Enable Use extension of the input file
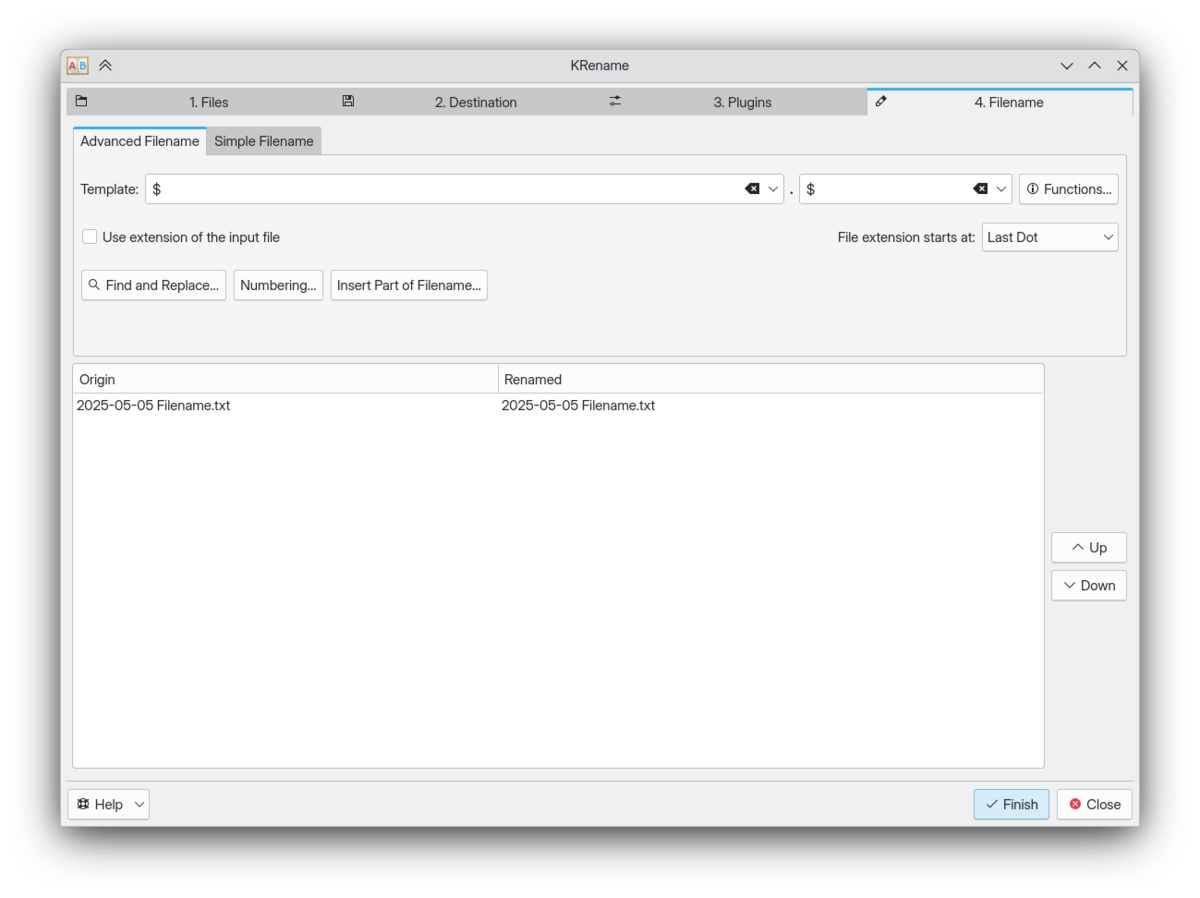Image resolution: width=1200 pixels, height=898 pixels. pyautogui.click(x=90, y=237)
